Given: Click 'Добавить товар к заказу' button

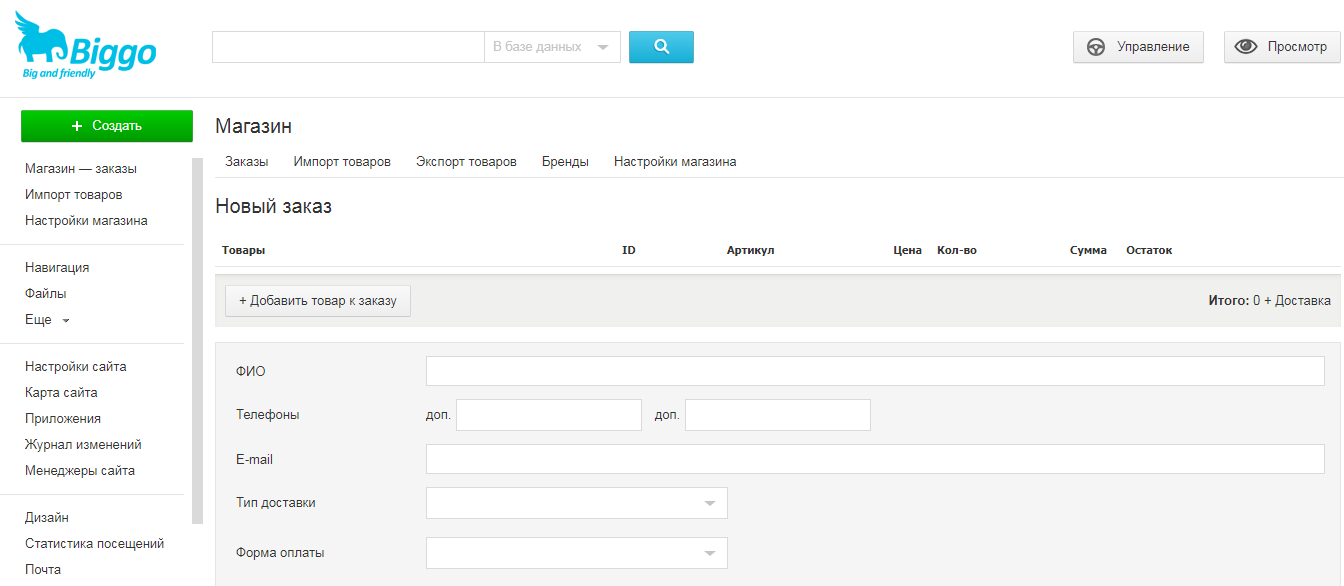Looking at the screenshot, I should (x=318, y=301).
